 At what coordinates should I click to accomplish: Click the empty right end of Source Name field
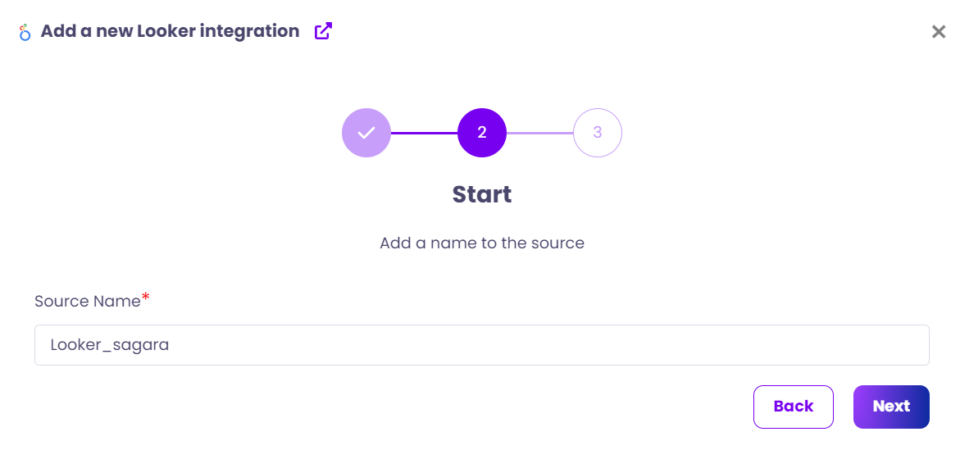(x=880, y=345)
